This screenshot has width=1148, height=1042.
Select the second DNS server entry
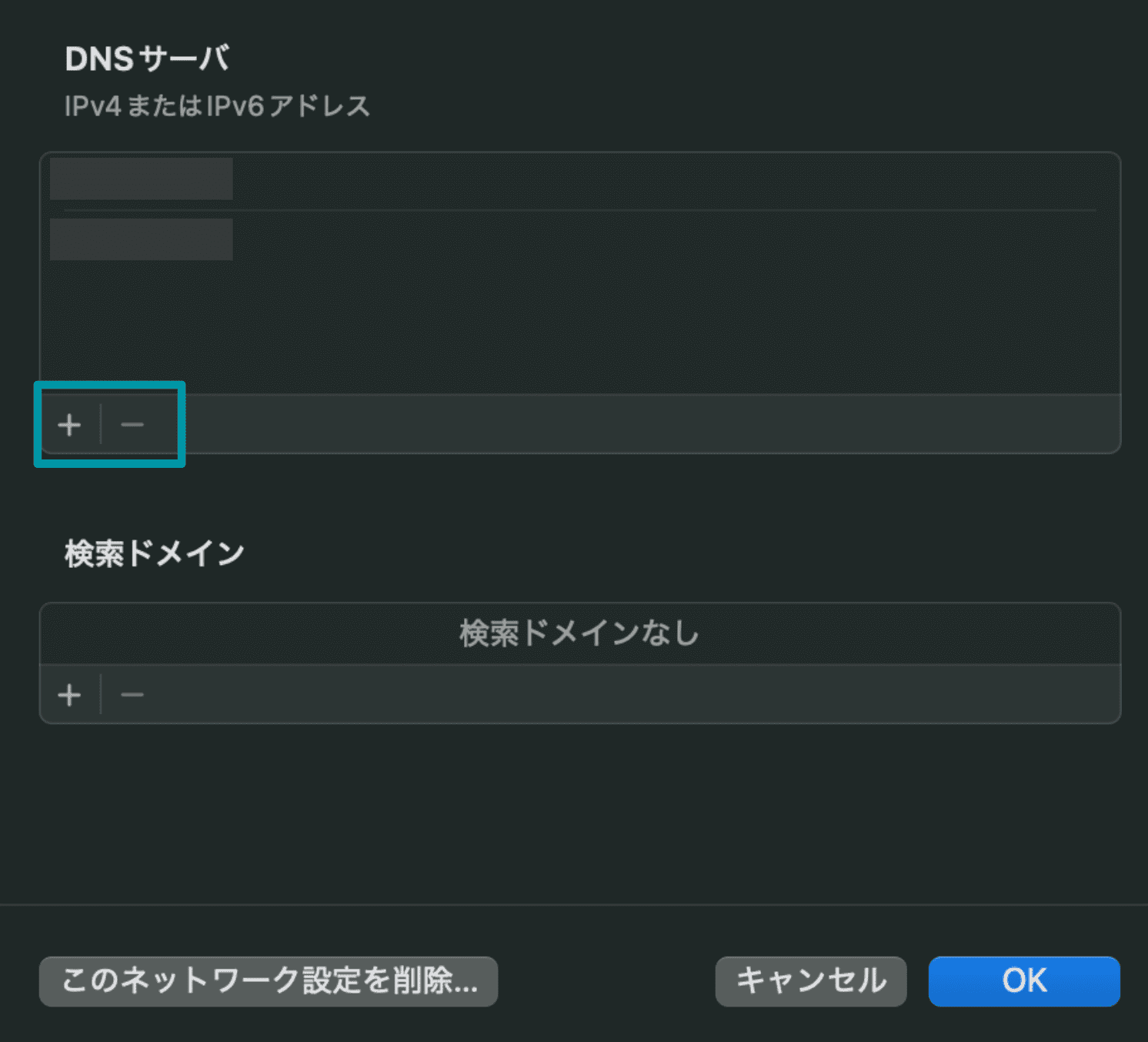[x=142, y=239]
